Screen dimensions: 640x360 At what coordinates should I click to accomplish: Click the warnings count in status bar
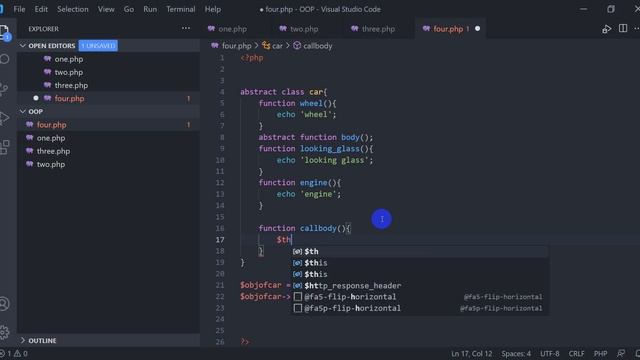pos(21,353)
